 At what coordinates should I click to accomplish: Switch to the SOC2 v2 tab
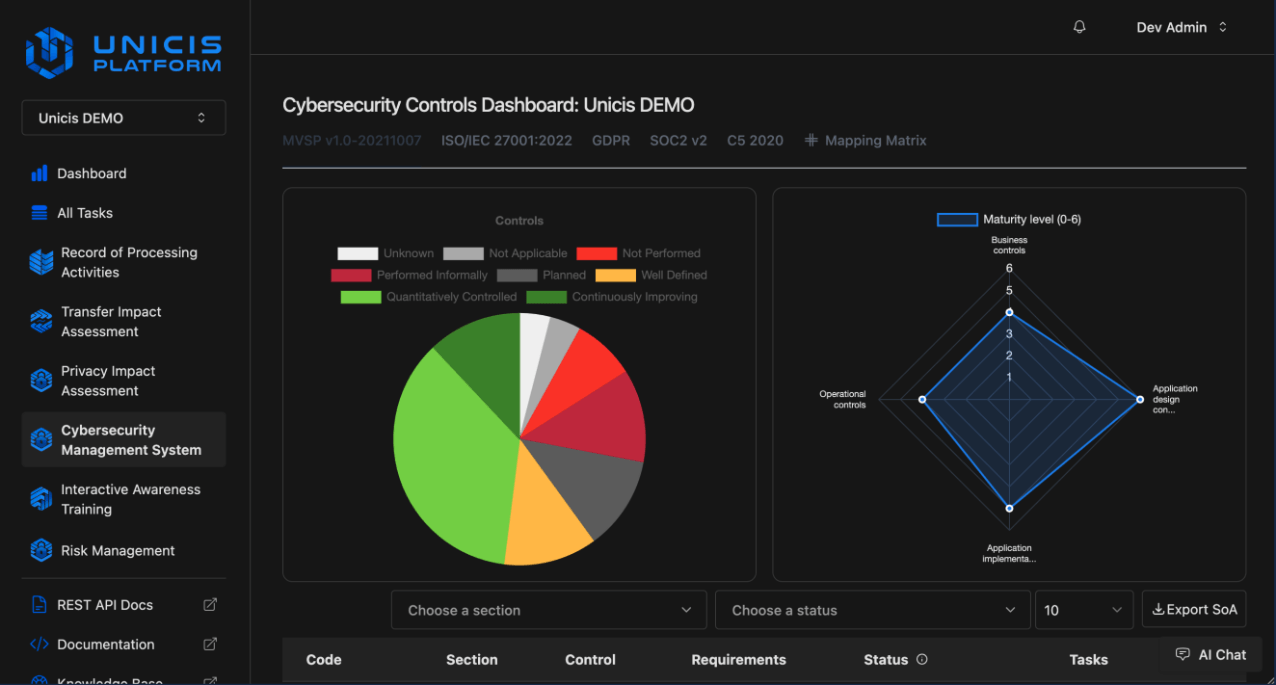pyautogui.click(x=679, y=141)
